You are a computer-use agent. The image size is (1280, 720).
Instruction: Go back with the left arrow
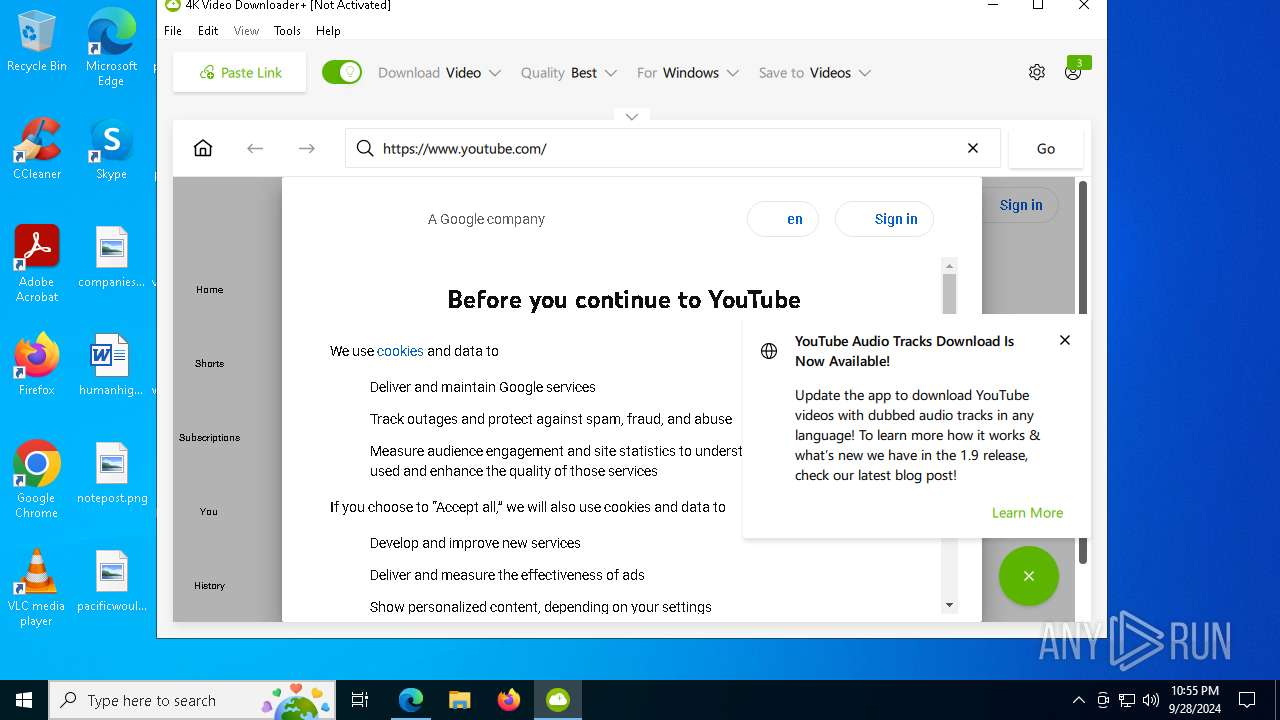[x=255, y=148]
